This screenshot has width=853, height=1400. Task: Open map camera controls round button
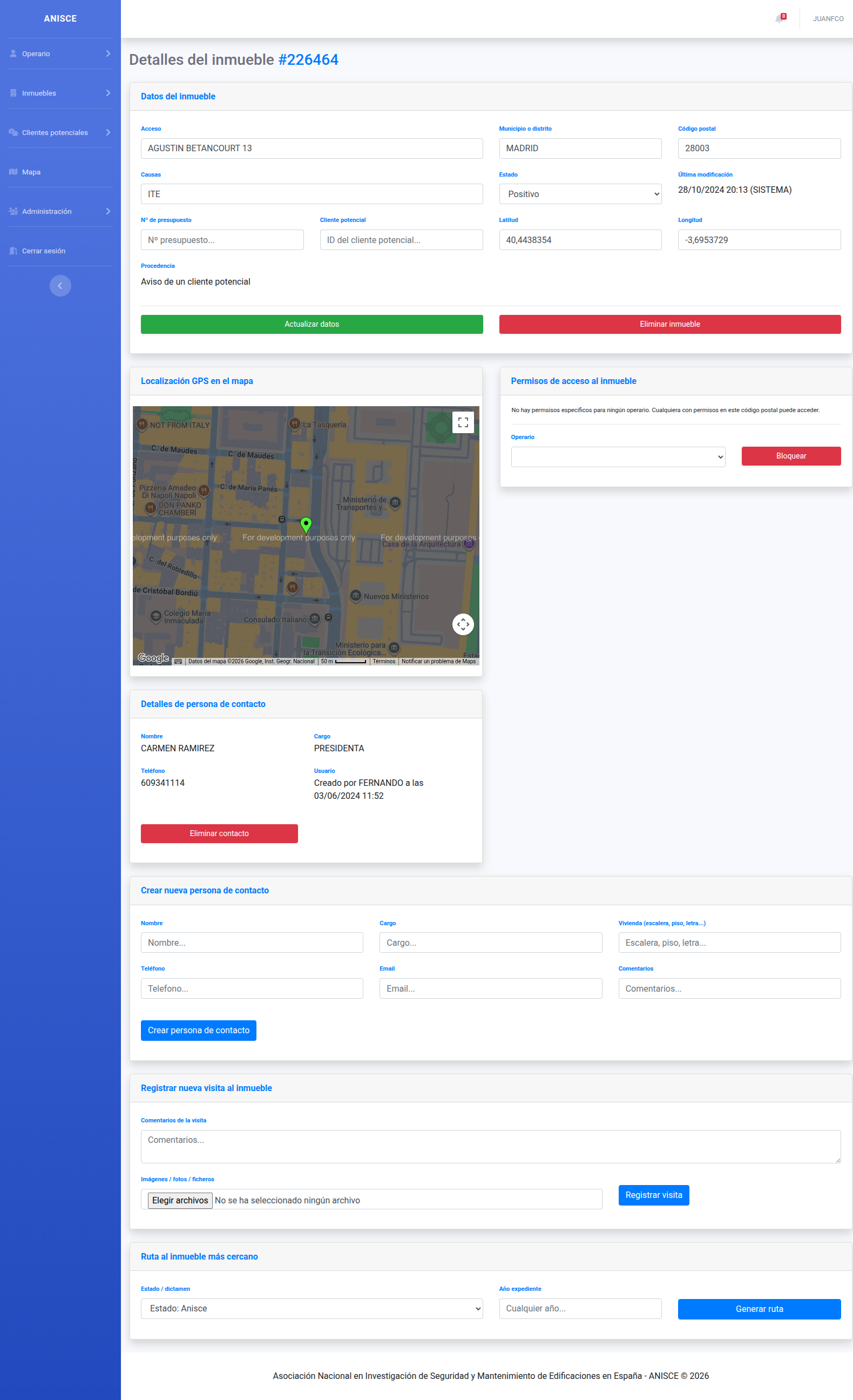point(463,624)
